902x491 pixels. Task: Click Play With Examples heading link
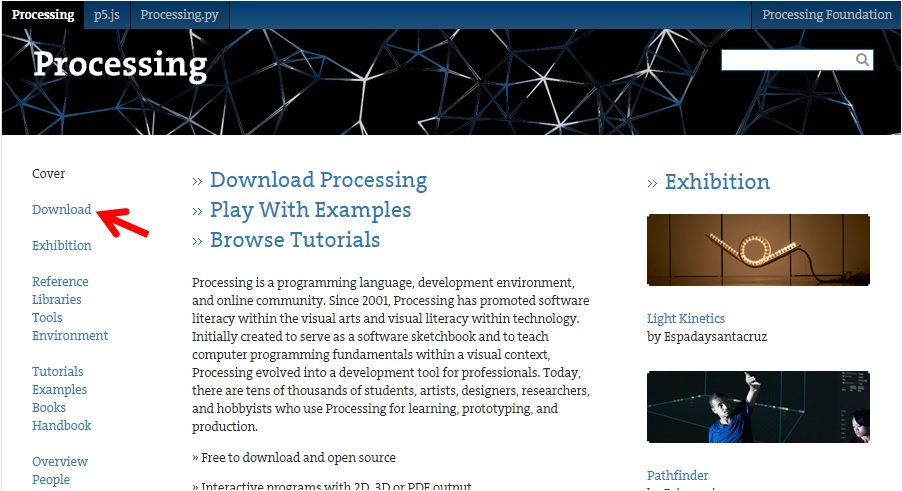click(x=310, y=210)
